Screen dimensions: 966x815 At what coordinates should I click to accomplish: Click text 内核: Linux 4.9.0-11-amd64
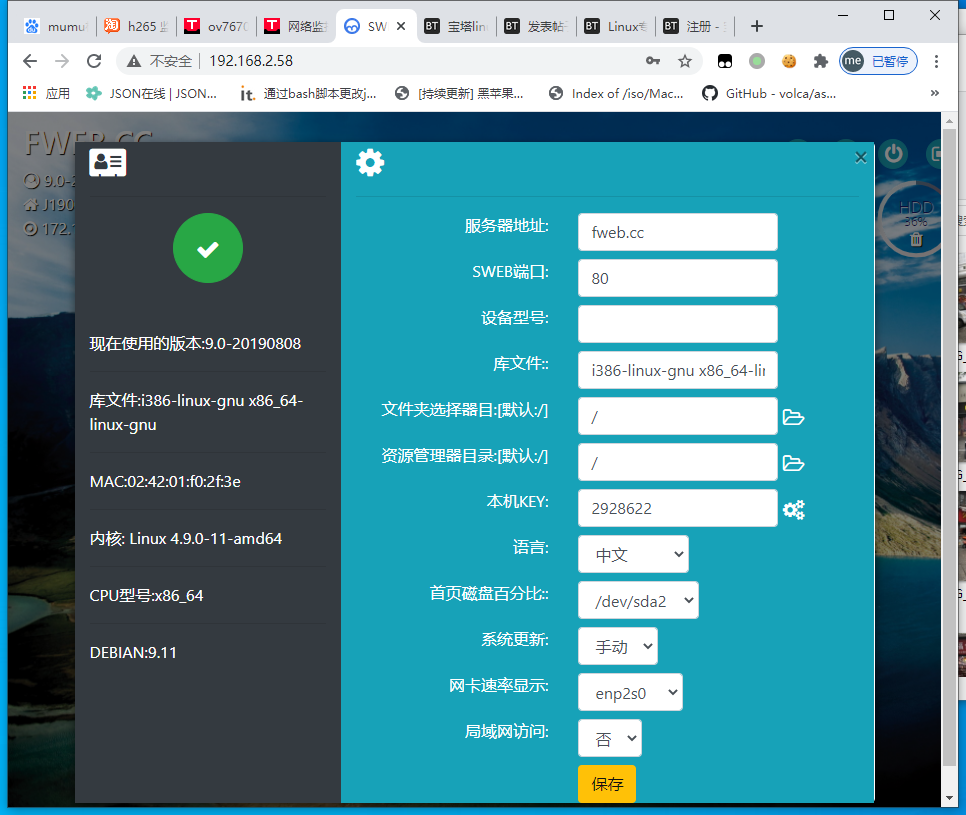pyautogui.click(x=185, y=538)
